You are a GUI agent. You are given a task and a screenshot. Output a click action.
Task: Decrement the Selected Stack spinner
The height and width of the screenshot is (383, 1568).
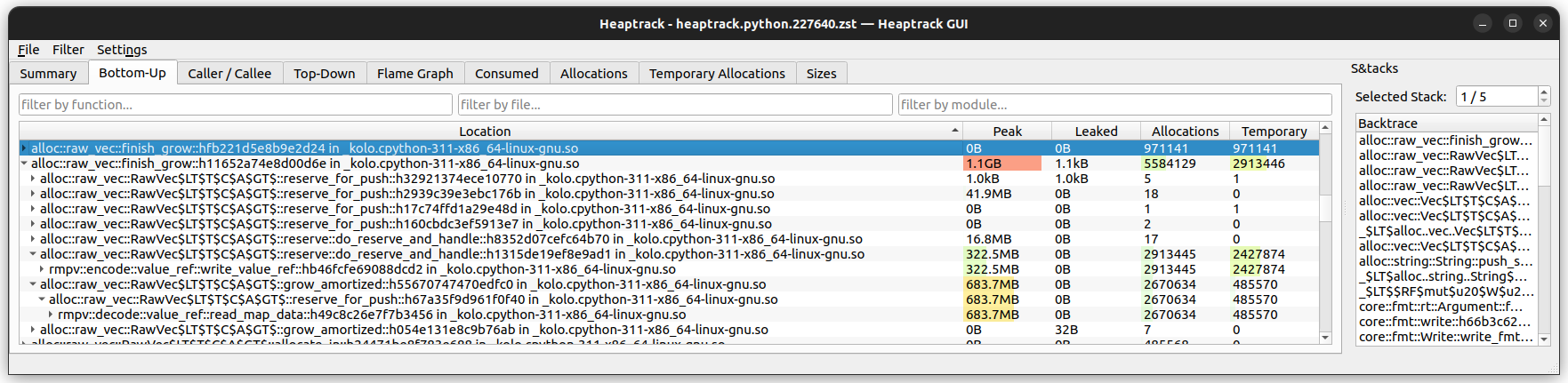pos(1544,101)
